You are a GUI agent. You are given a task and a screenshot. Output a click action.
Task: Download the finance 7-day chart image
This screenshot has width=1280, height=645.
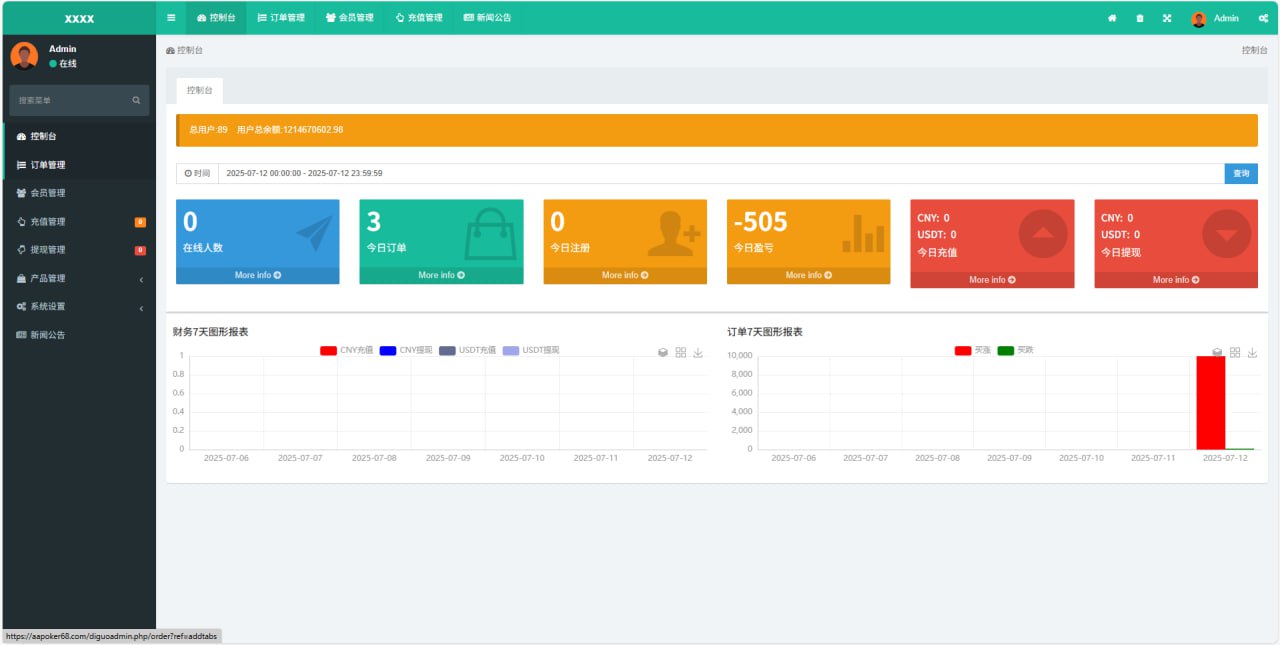698,352
